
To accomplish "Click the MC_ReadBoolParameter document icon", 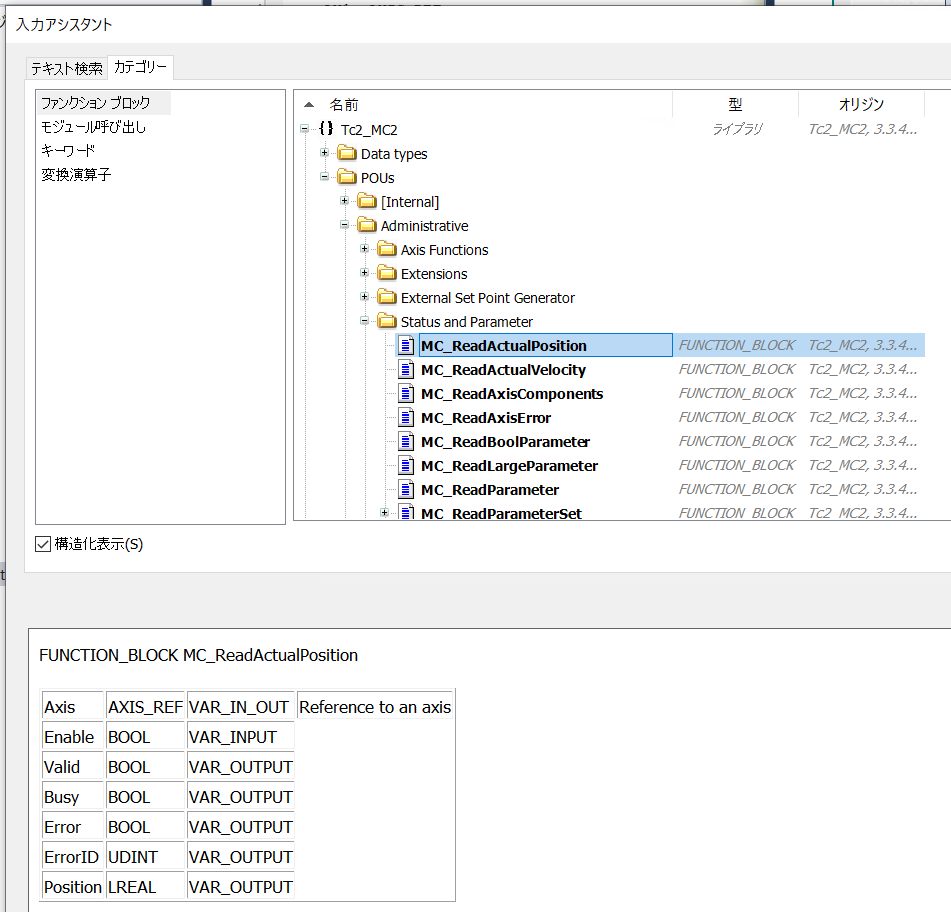I will tap(408, 441).
